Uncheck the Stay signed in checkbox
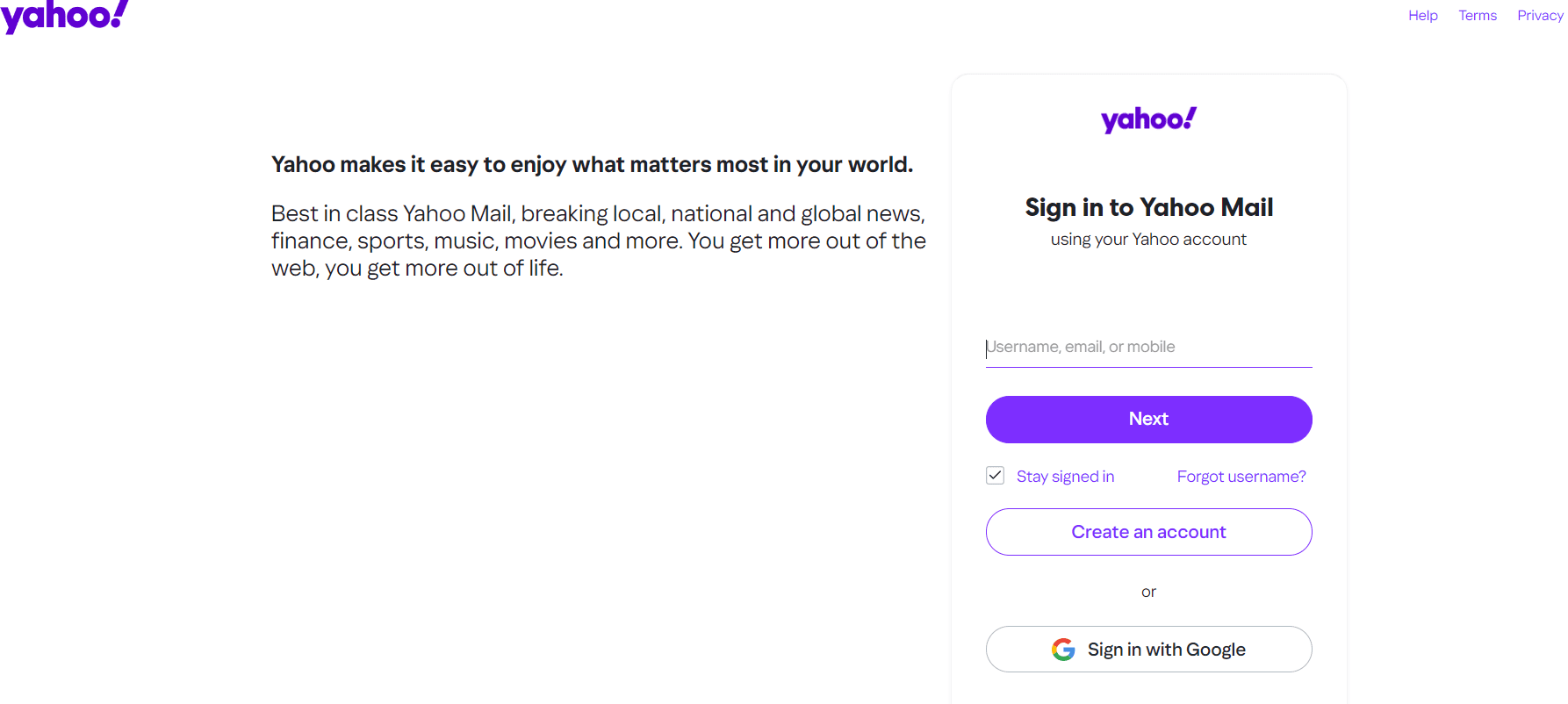Screen dimensions: 1568x704 coord(994,475)
